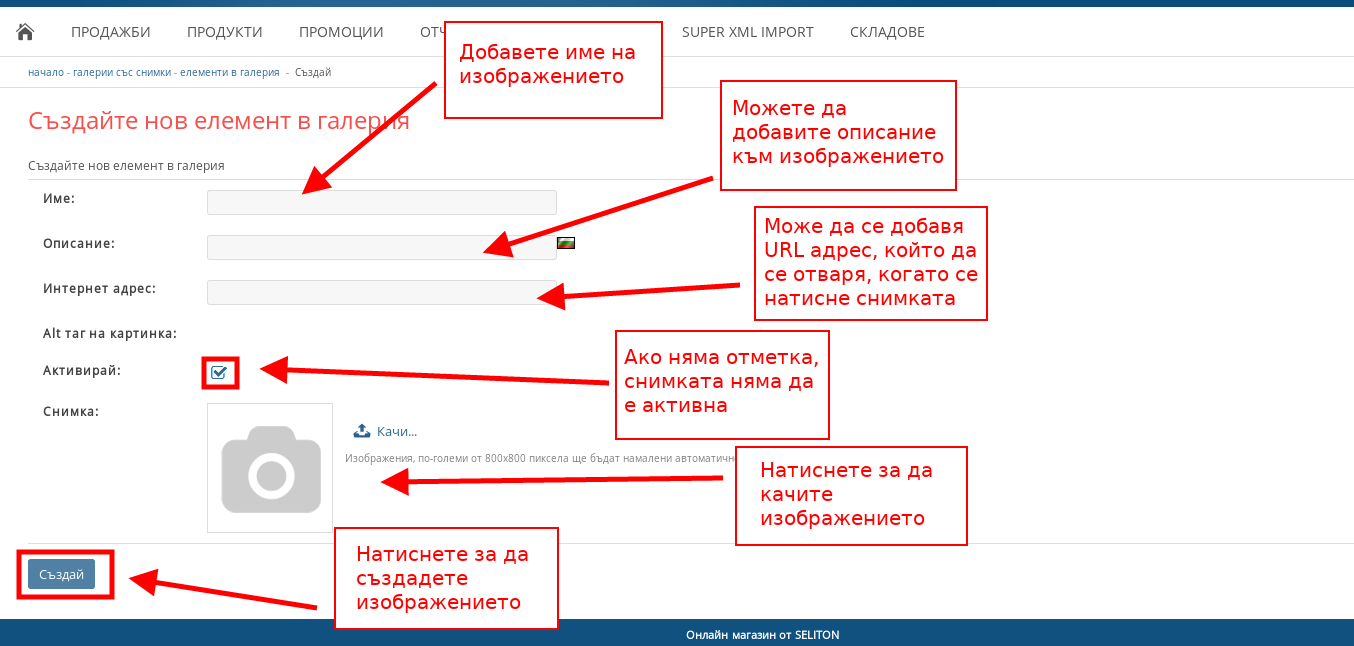Screen dimensions: 1354x646
Task: Open the ПРОДАЖБИ menu
Action: 110,32
